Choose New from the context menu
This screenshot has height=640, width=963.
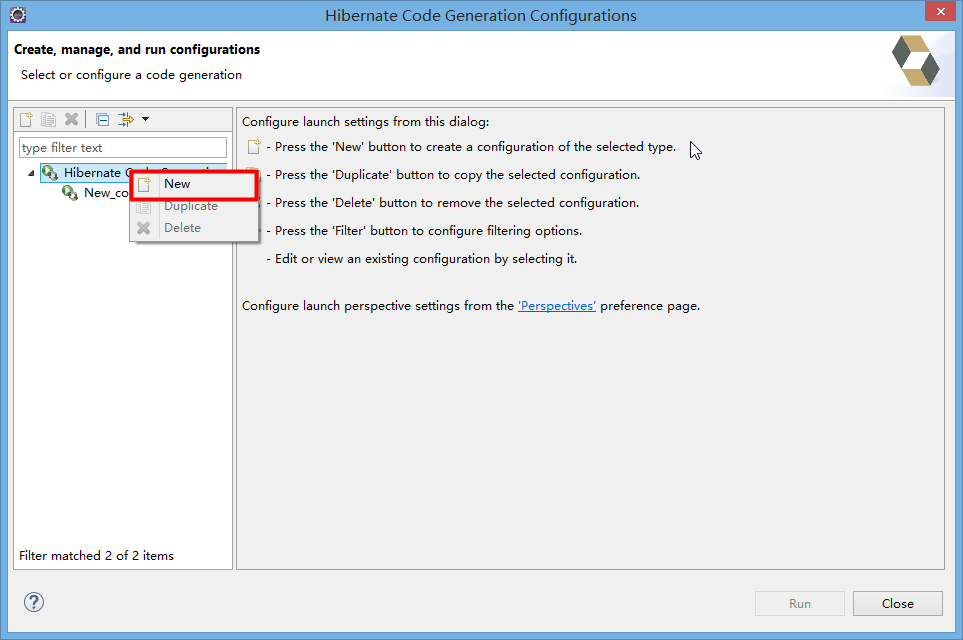[176, 184]
